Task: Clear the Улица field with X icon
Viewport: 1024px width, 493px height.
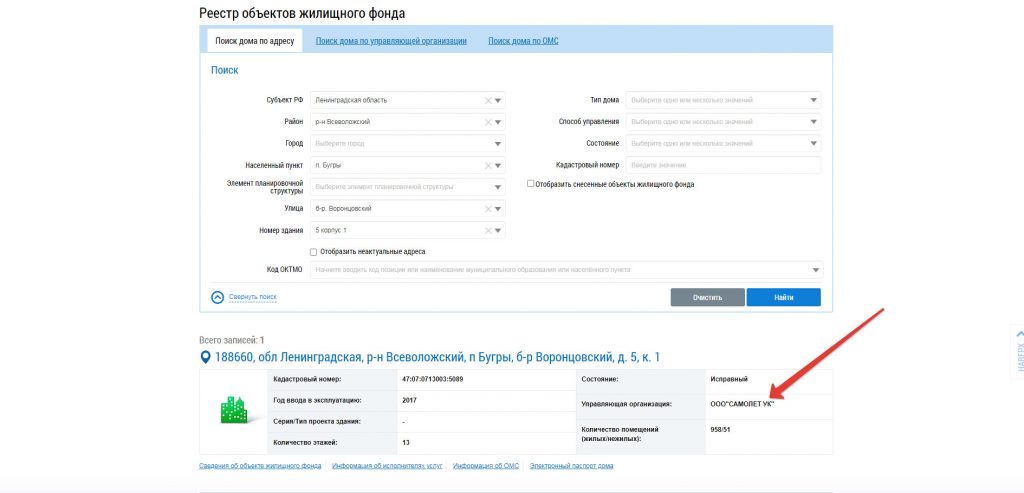Action: click(x=487, y=209)
